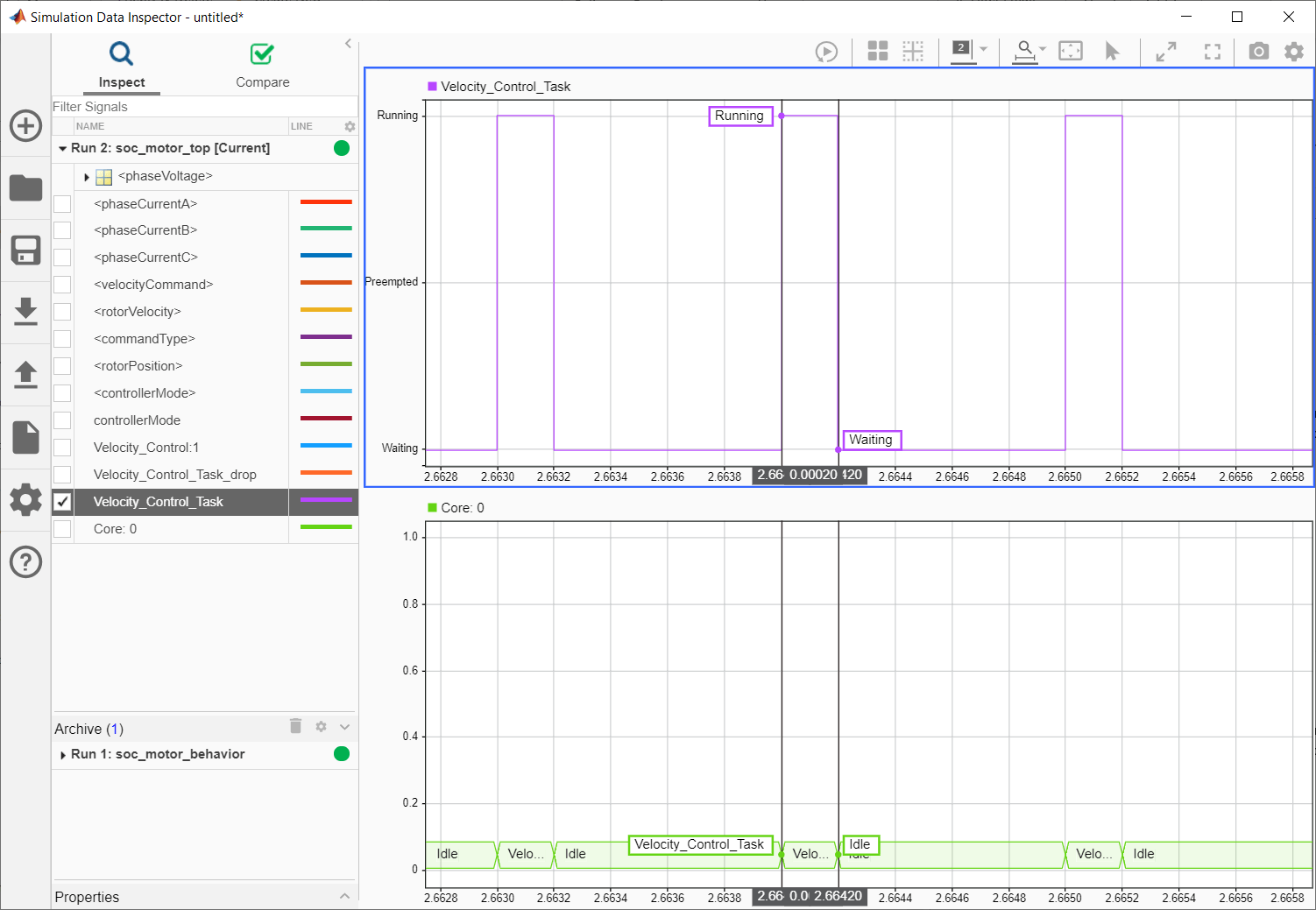Switch to the Inspect tab
The image size is (1316, 910).
(x=122, y=66)
